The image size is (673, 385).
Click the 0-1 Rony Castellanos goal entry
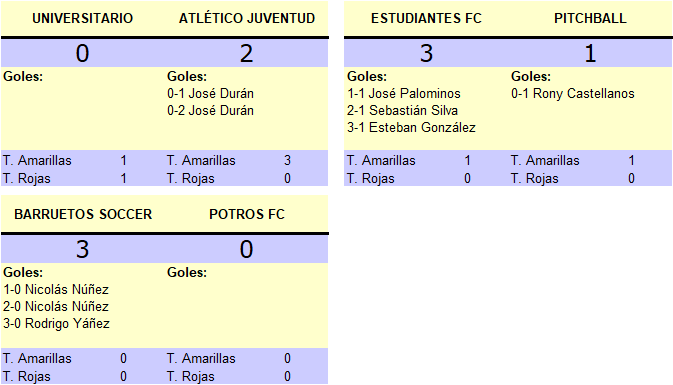pyautogui.click(x=573, y=93)
